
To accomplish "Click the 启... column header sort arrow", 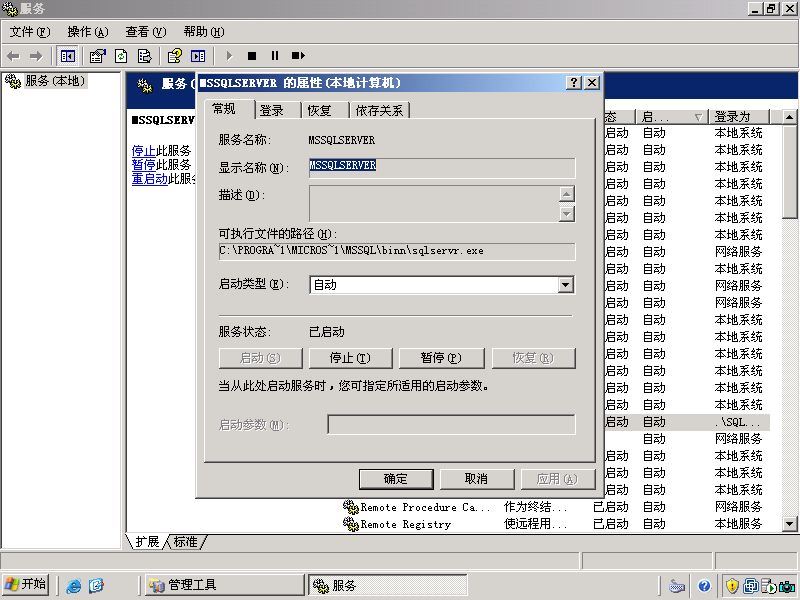I will (x=698, y=117).
